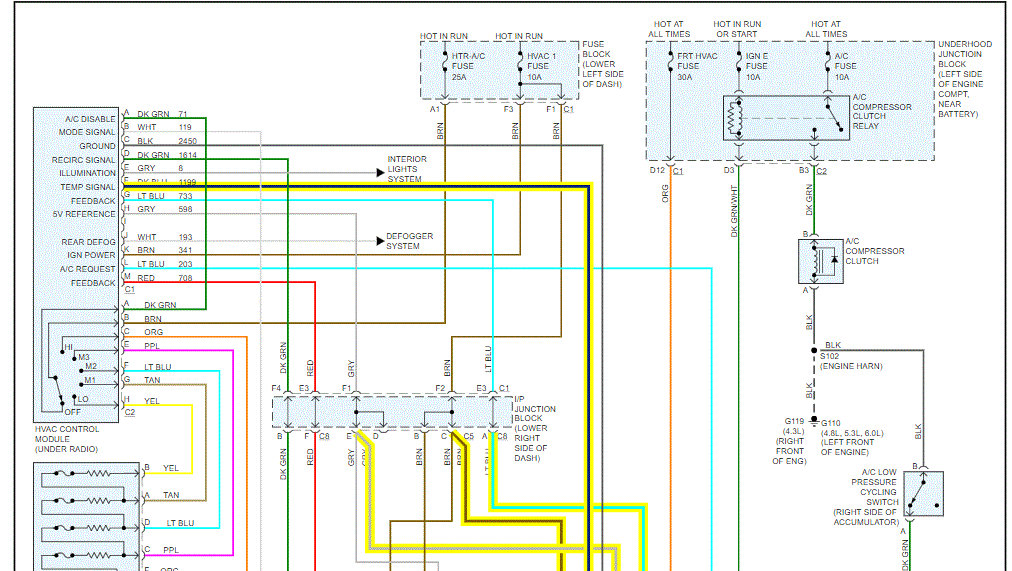Click the "G110" ground label

pos(831,424)
